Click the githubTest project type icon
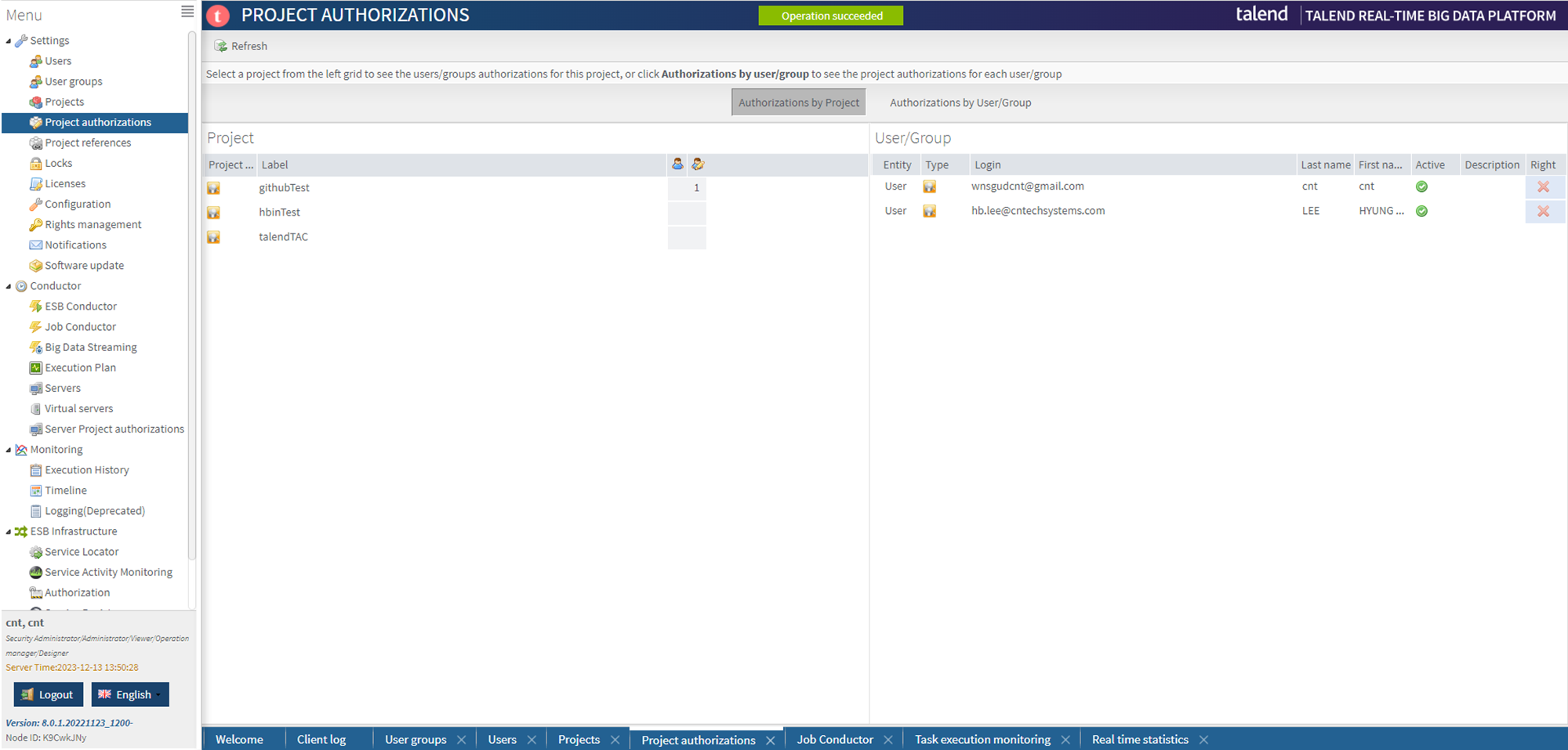The image size is (1568, 750). pyautogui.click(x=213, y=188)
